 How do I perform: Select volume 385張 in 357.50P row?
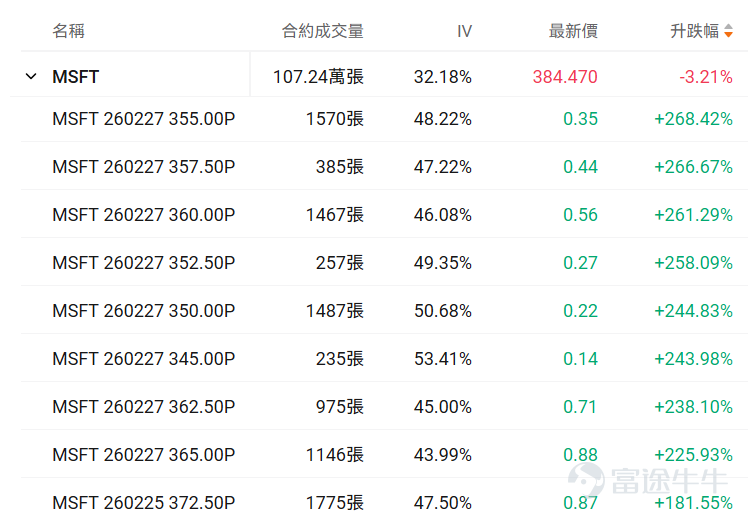(340, 167)
